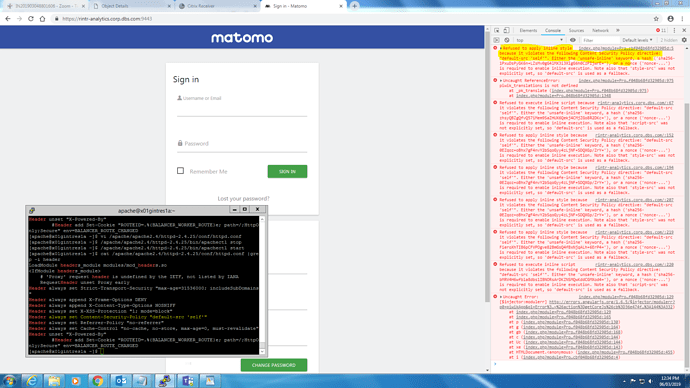Open the top context dropdown
The height and width of the screenshot is (388, 690).
539,40
